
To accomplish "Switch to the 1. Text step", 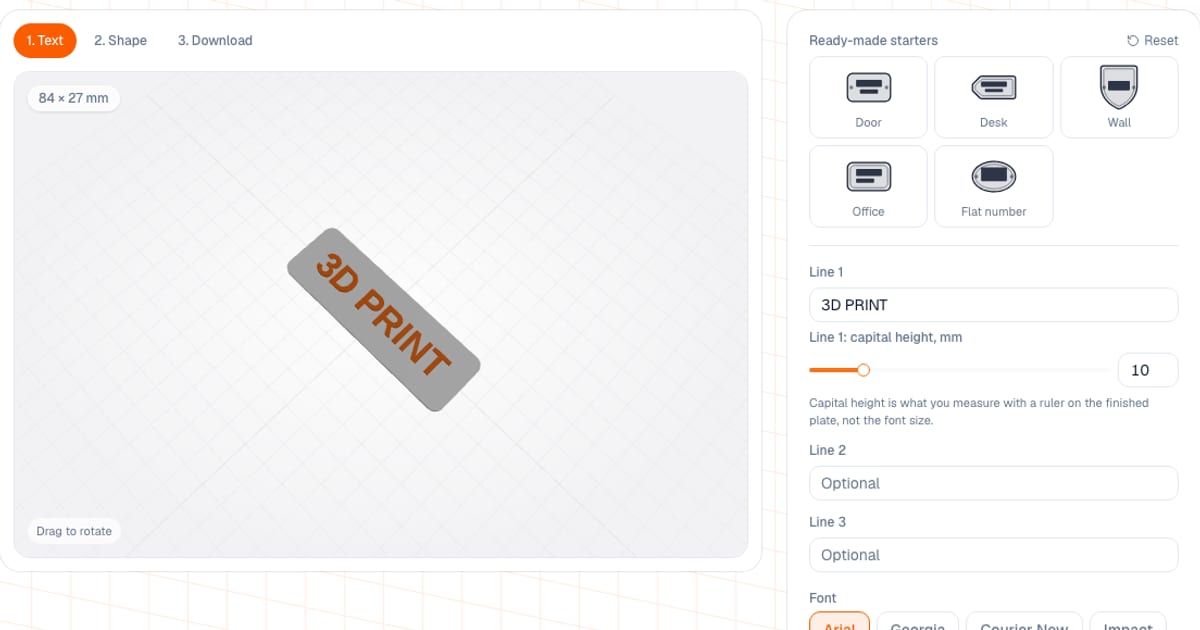I will 45,41.
